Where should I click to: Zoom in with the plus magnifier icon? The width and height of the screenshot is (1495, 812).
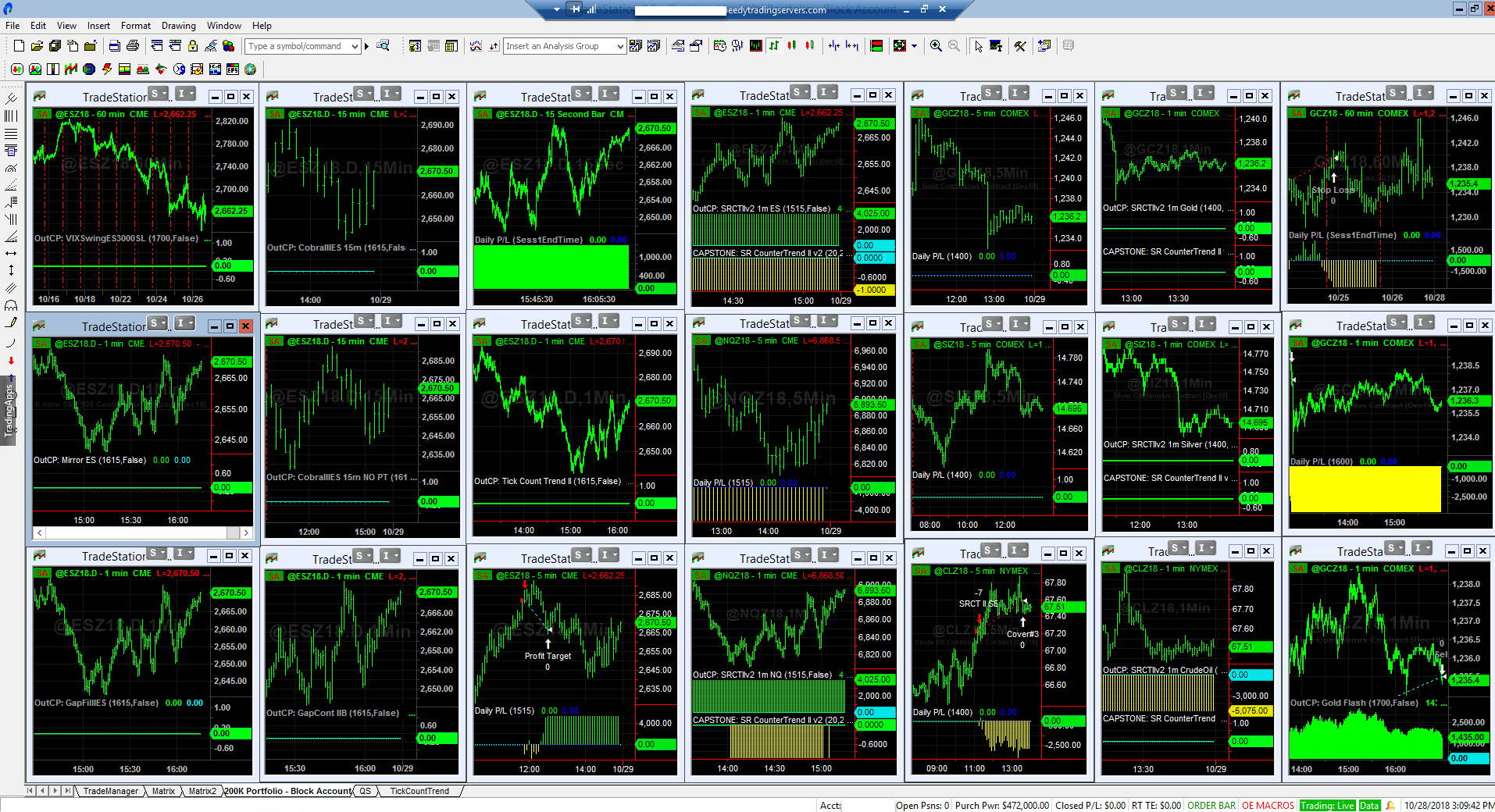pyautogui.click(x=936, y=46)
